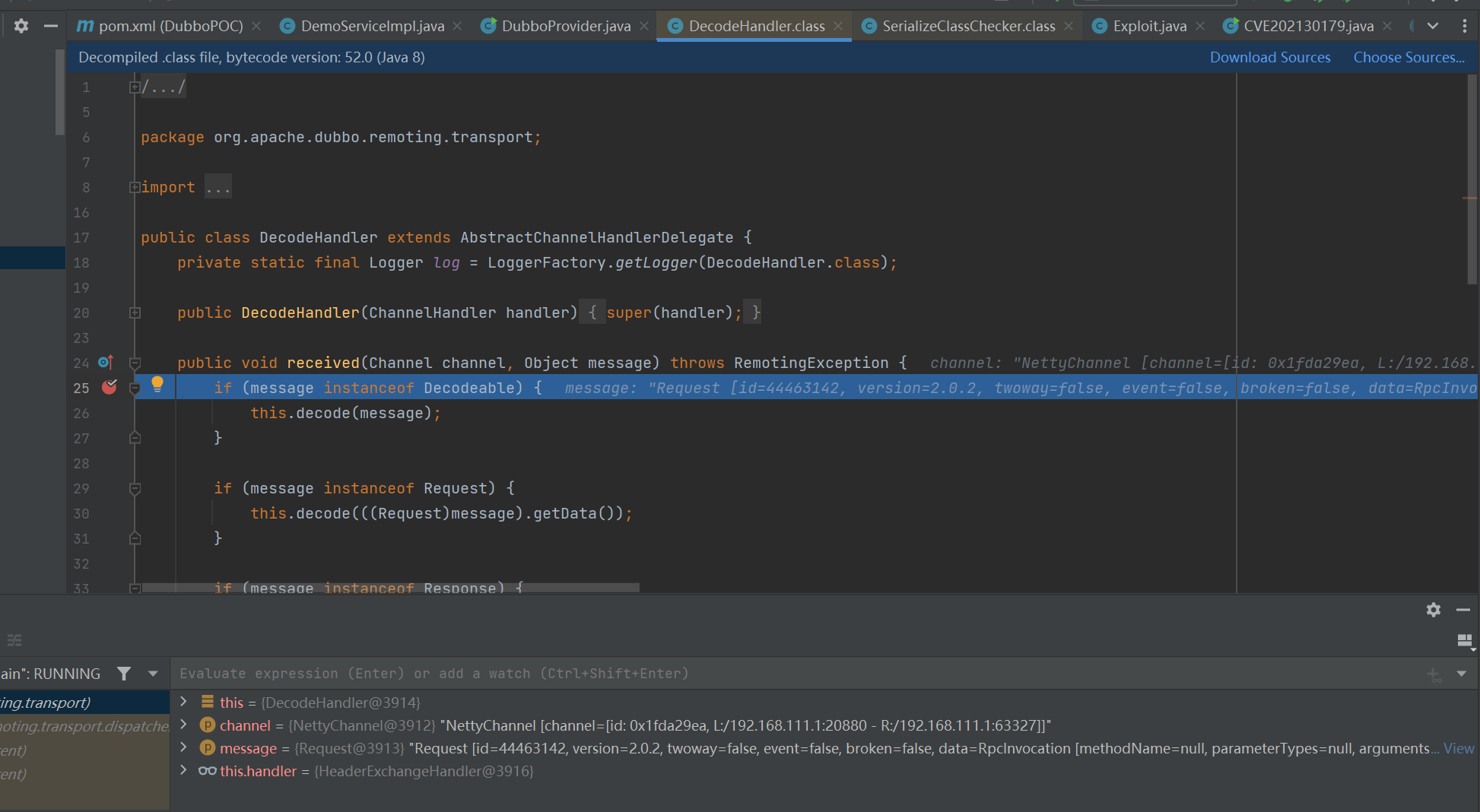Close the DemoServiceImpl.java tab

457,26
